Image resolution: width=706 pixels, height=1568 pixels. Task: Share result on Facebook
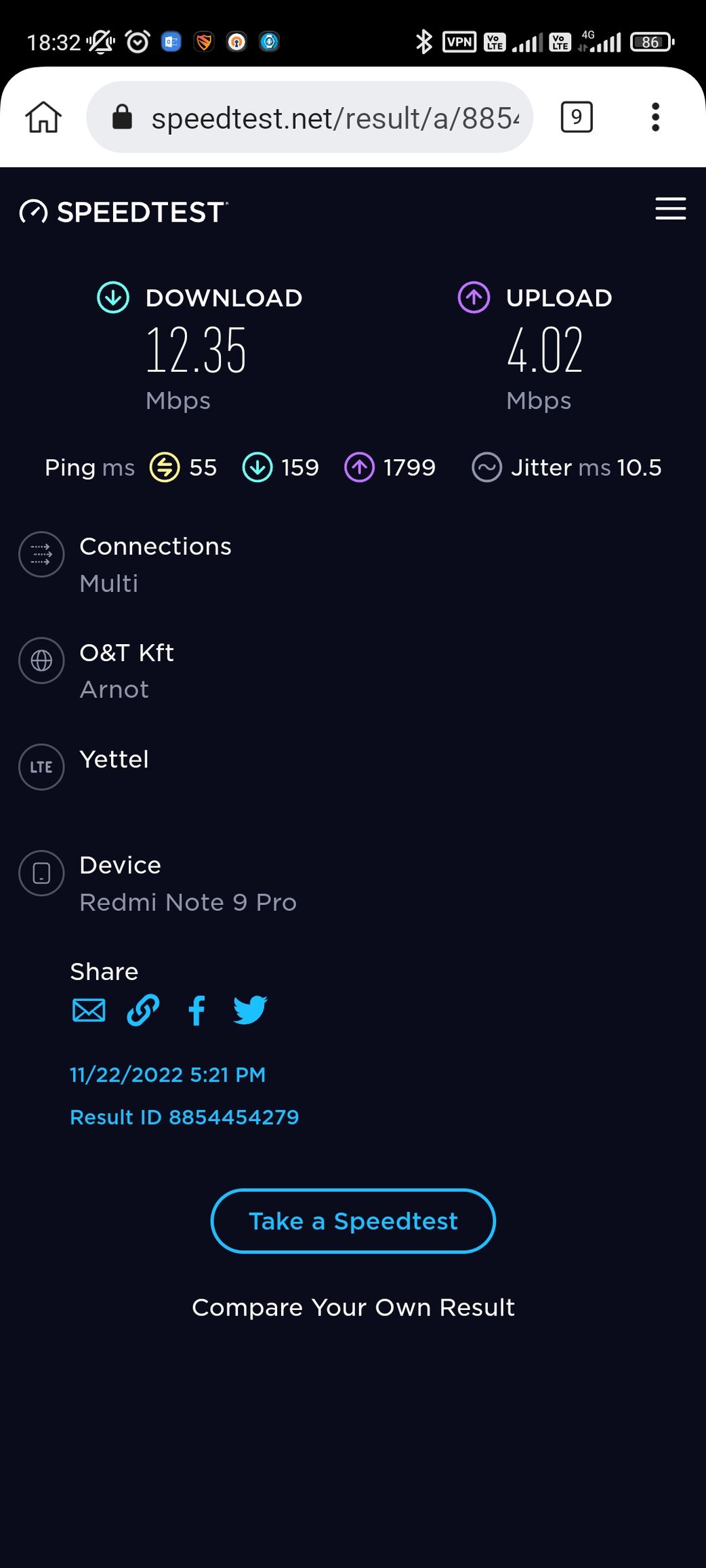196,1011
